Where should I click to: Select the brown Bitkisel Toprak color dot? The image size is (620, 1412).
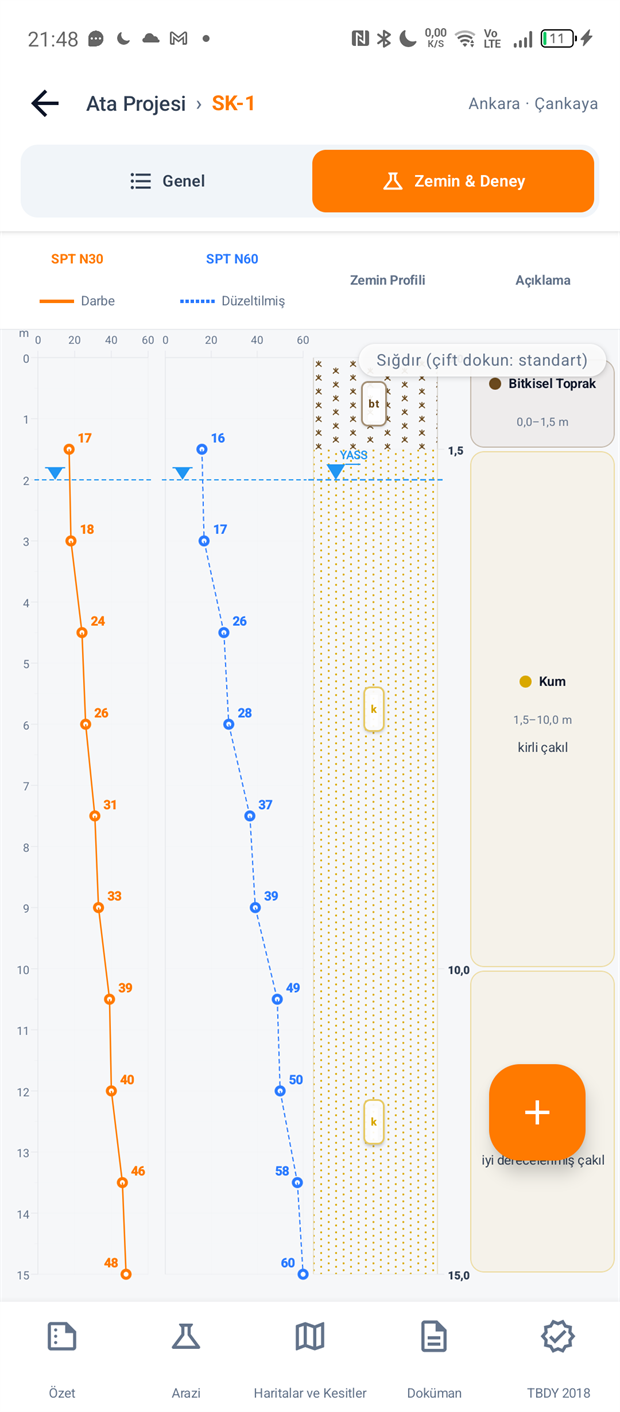495,384
